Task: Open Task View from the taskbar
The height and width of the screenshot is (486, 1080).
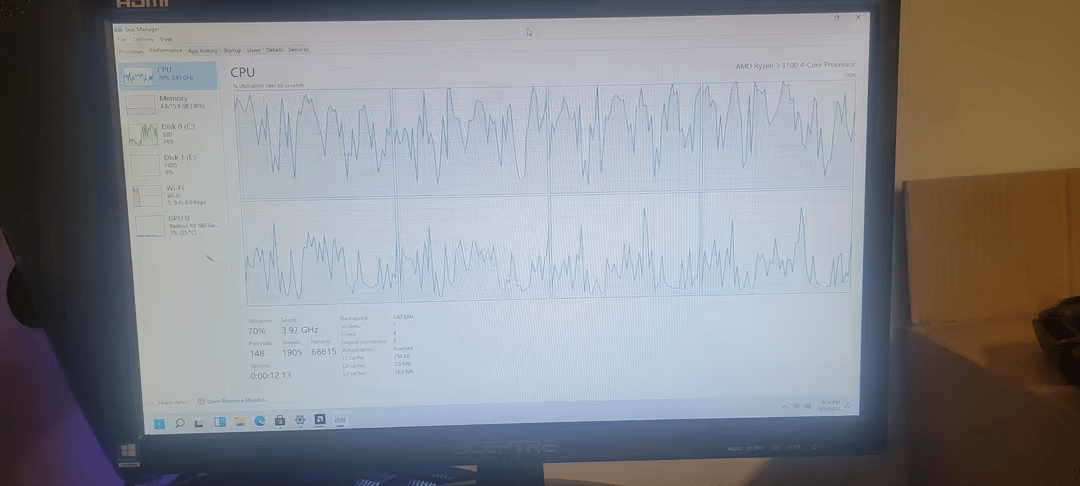Action: 199,423
